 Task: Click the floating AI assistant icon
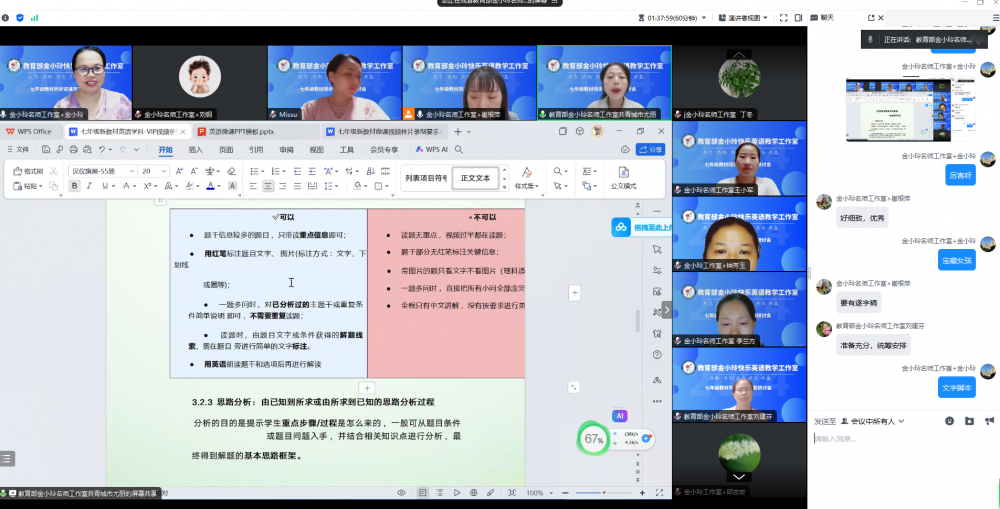(620, 415)
